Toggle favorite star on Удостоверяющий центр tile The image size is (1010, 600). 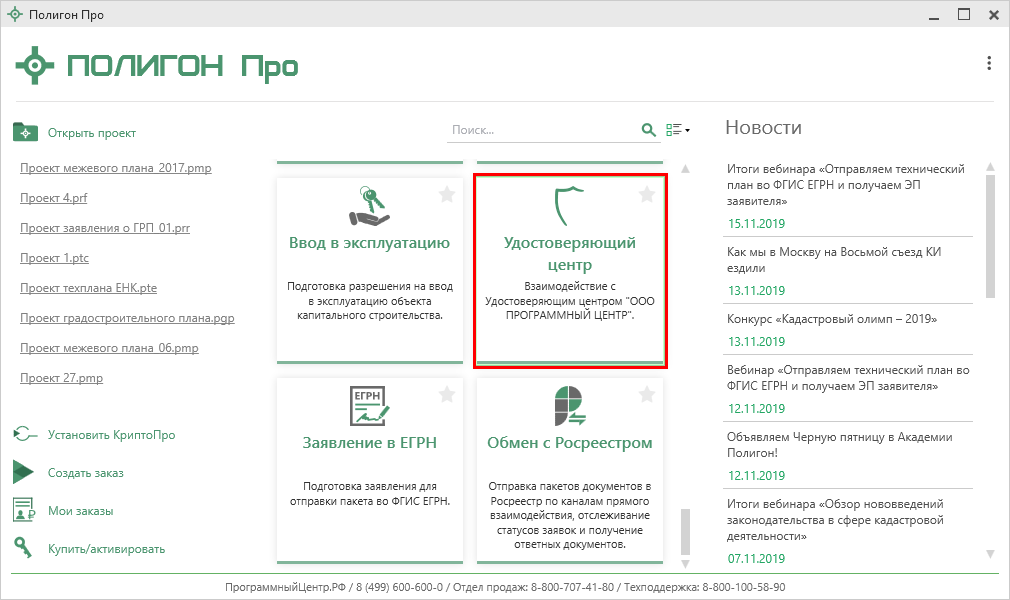click(647, 196)
